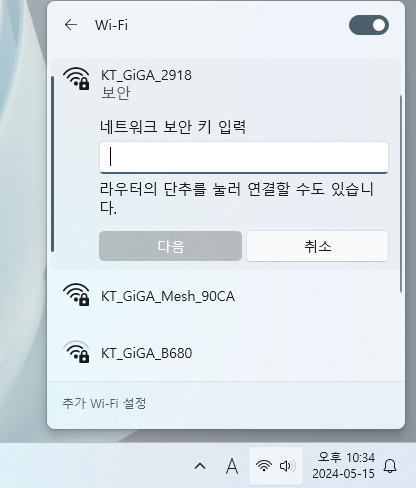Open the clock showing 오후 10:34
The image size is (416, 488).
click(344, 465)
